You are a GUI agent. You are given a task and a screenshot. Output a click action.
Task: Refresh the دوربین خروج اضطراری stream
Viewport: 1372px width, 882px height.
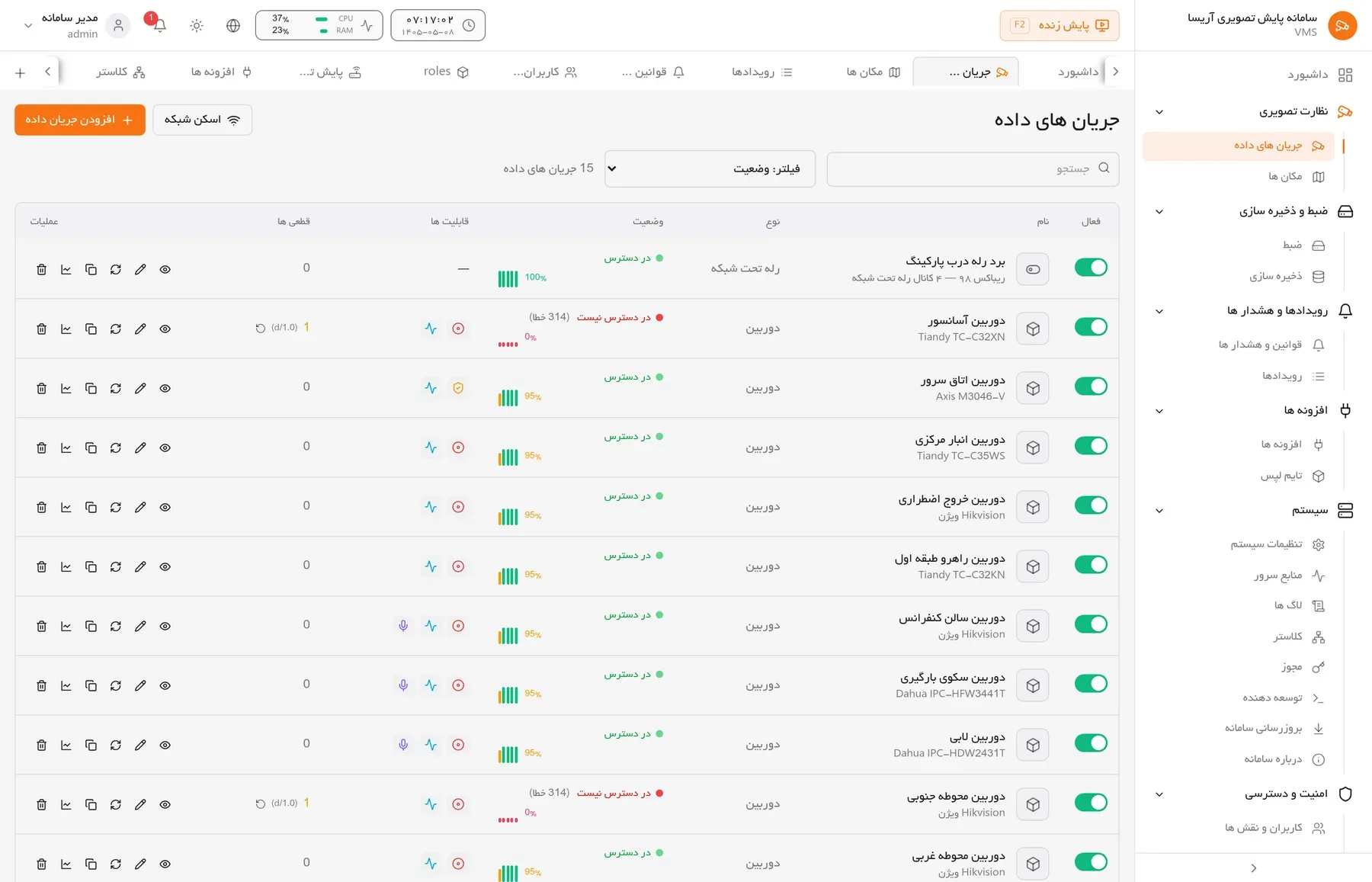pyautogui.click(x=116, y=508)
